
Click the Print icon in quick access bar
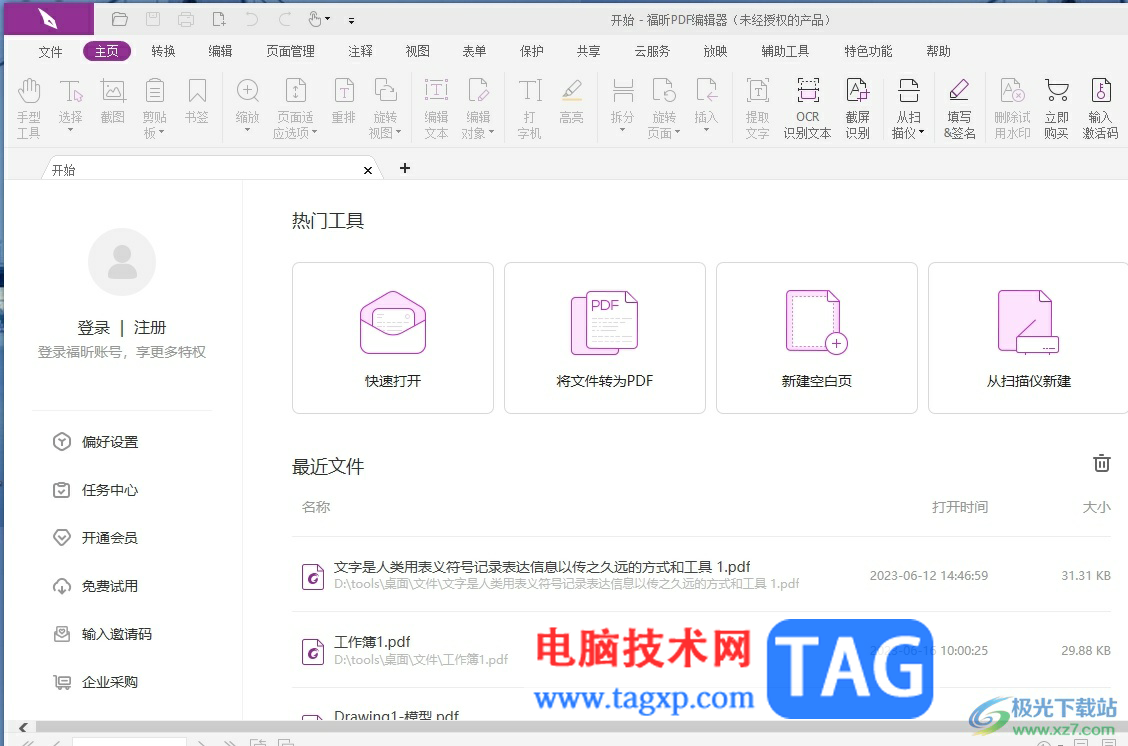point(186,19)
